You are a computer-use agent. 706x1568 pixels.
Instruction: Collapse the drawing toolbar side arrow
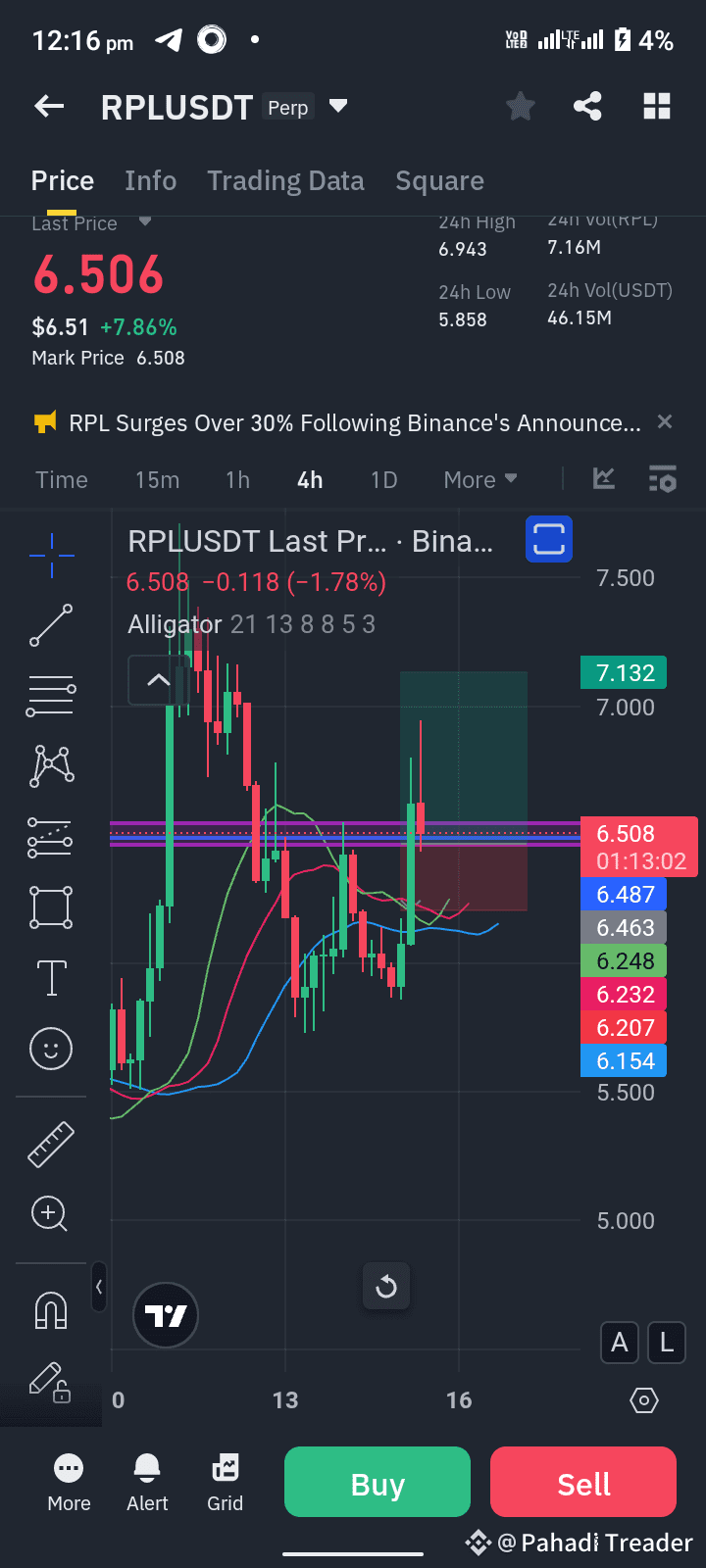pyautogui.click(x=99, y=1287)
